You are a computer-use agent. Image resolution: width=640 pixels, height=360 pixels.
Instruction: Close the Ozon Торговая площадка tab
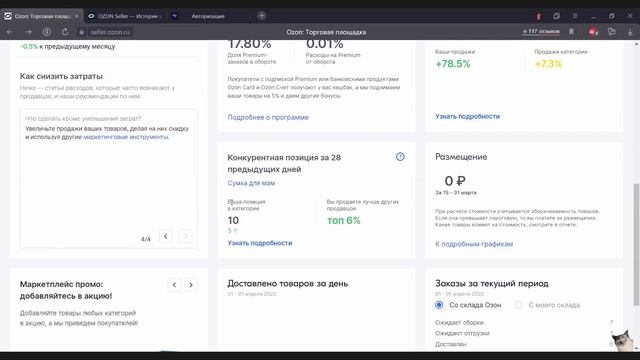77,16
